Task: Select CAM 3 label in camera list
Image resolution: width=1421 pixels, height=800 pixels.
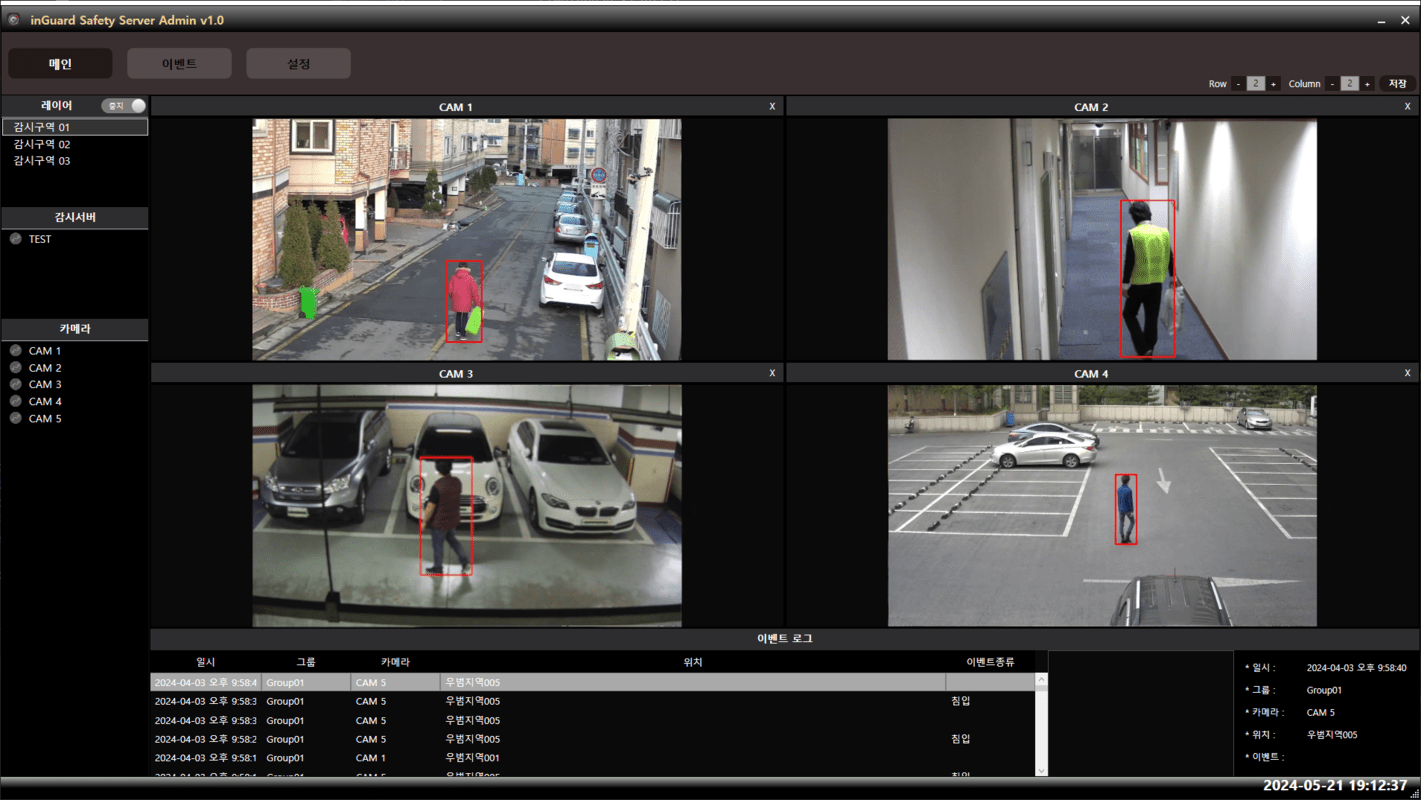Action: [x=45, y=384]
